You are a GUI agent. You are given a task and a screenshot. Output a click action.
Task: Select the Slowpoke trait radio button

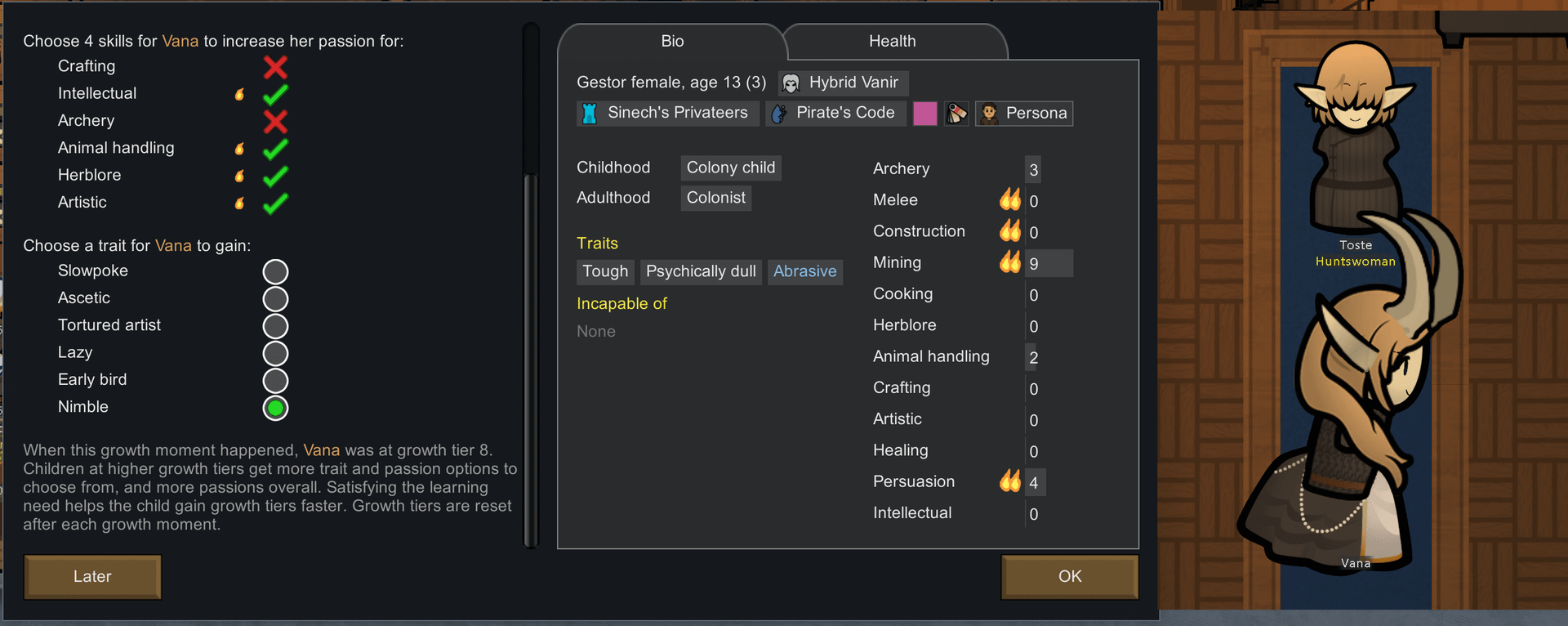[x=275, y=271]
